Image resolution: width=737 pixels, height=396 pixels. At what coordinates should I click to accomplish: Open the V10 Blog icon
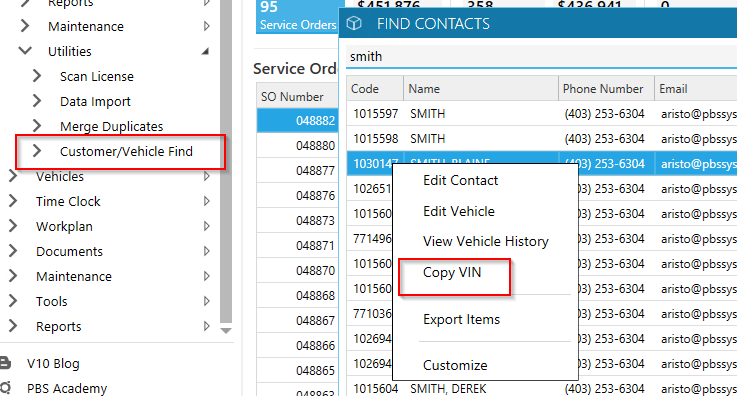(5, 363)
